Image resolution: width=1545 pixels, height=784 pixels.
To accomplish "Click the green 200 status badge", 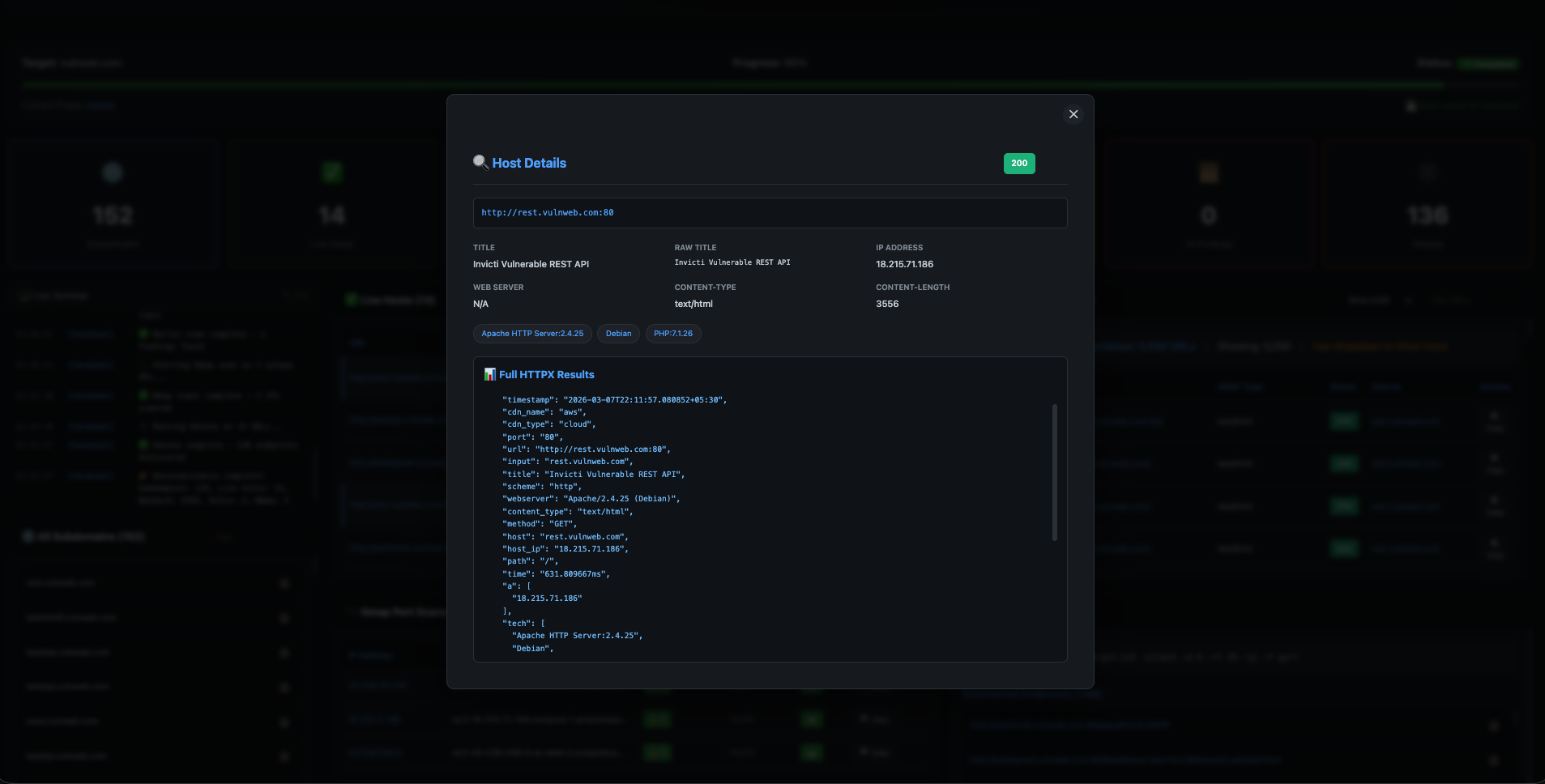I will tap(1019, 164).
